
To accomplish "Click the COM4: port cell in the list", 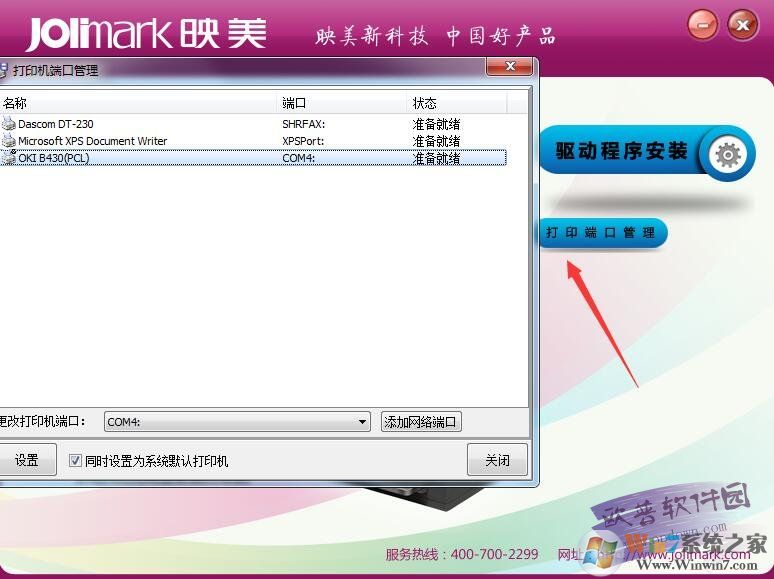I will tap(299, 158).
